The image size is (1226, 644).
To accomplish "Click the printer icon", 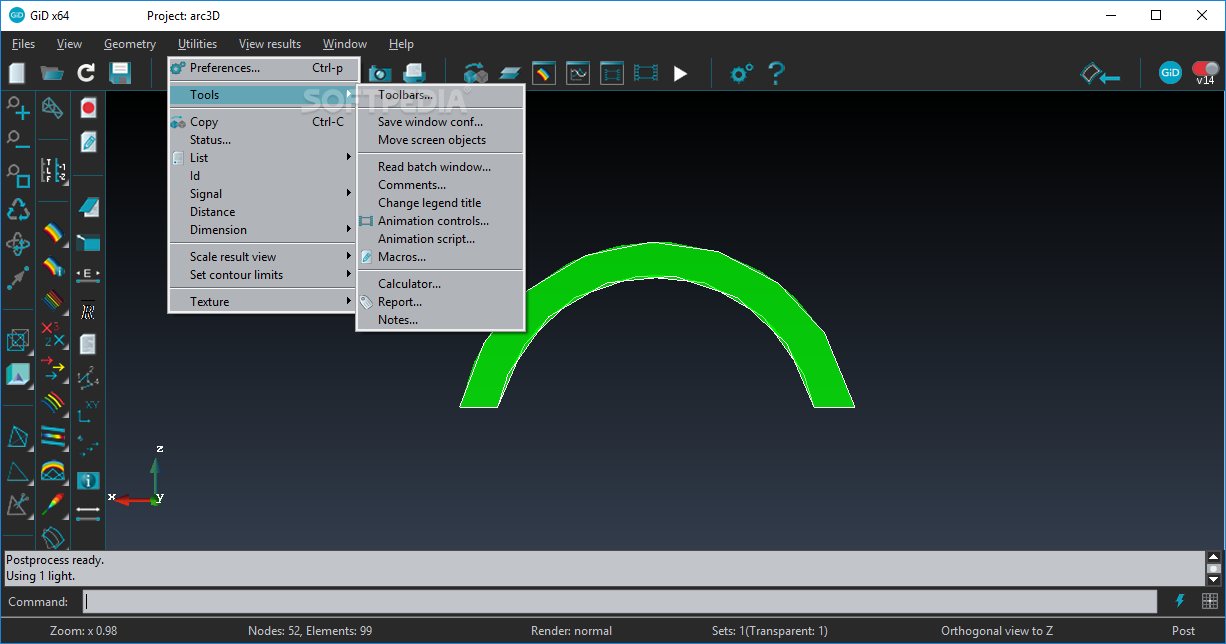I will coord(414,73).
